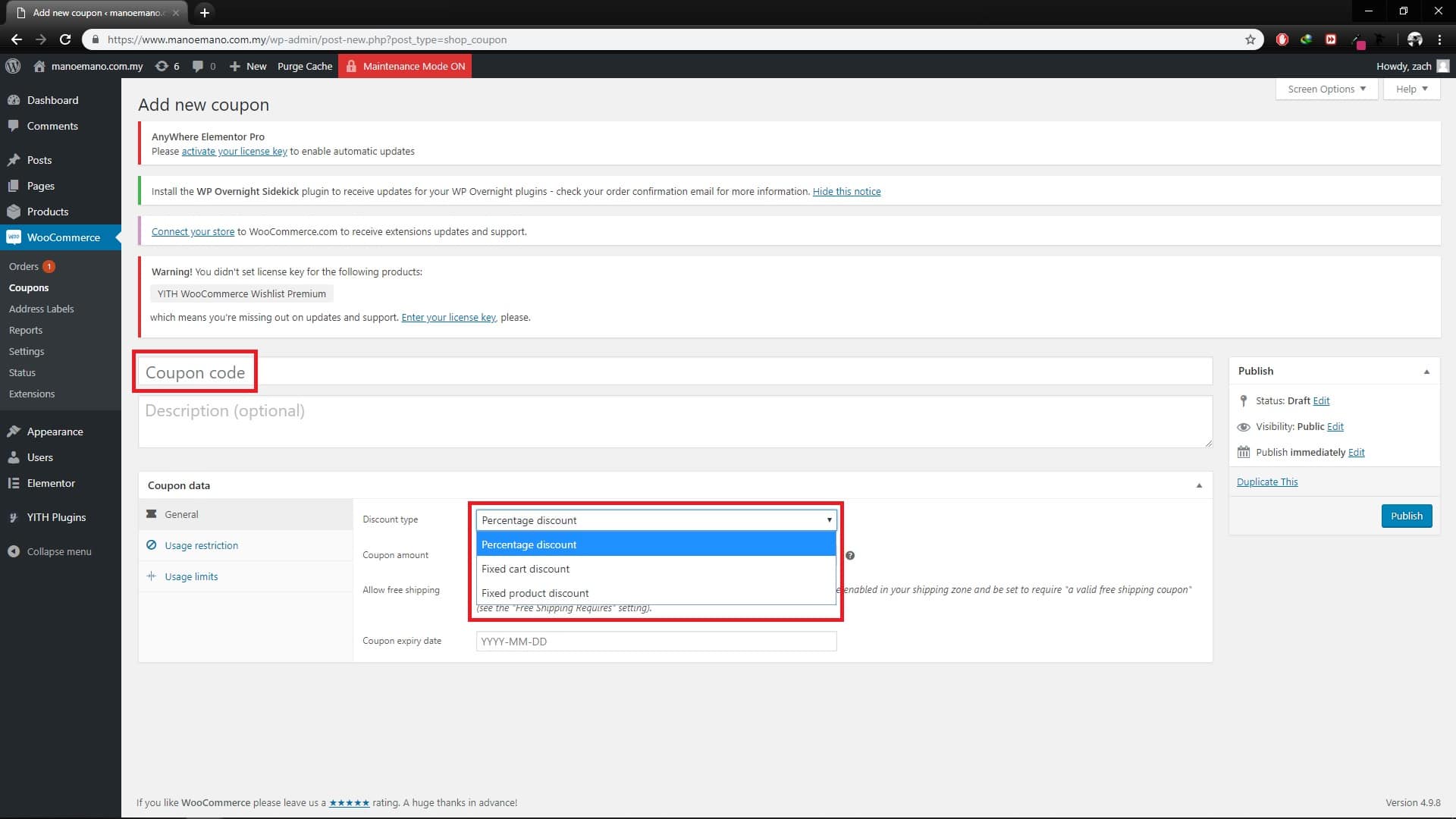Screen dimensions: 1456x819
Task: Switch to the Usage restriction tab
Action: point(246,545)
